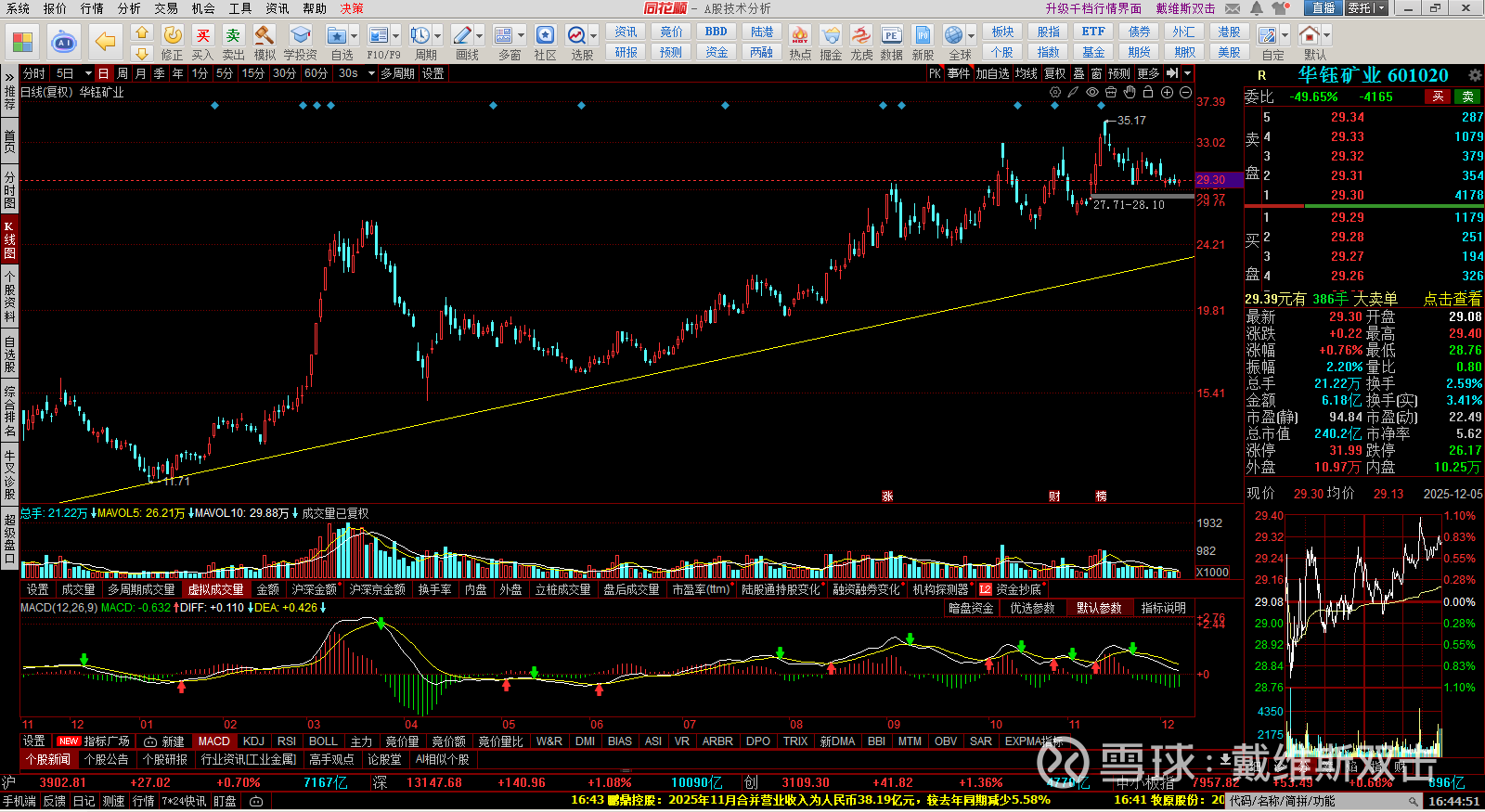Screen dimensions: 1485x812
Task: Click the 指标说明 button
Action: (x=1163, y=608)
